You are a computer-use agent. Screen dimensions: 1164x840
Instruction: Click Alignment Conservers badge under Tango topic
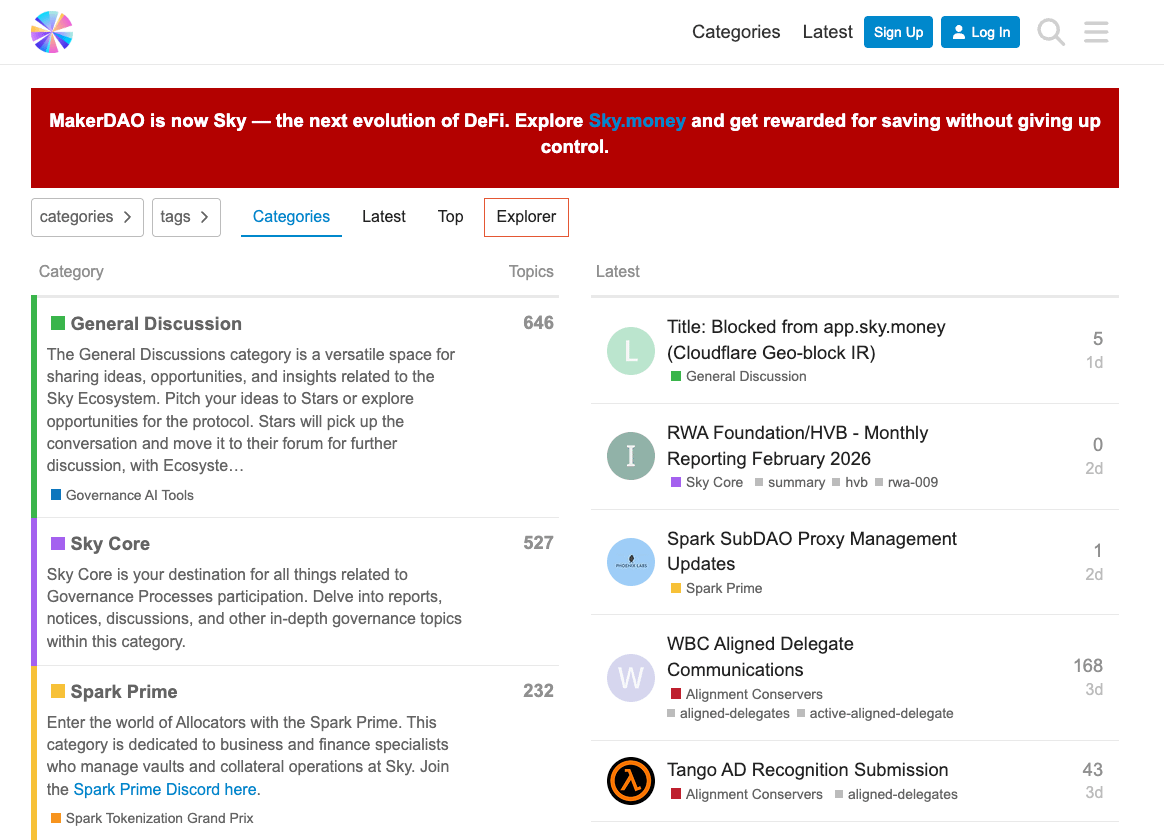tap(747, 794)
